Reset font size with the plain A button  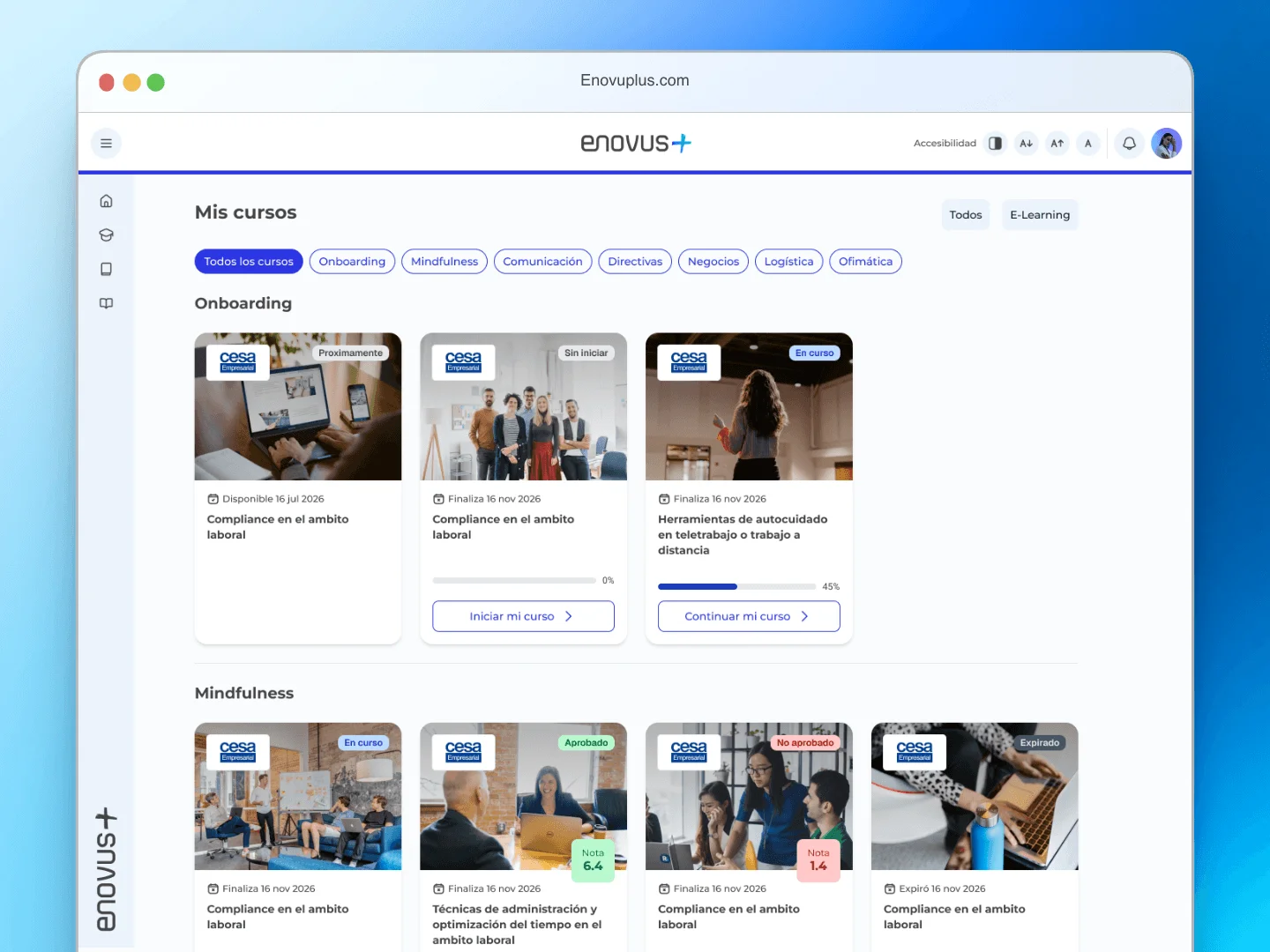(x=1087, y=144)
